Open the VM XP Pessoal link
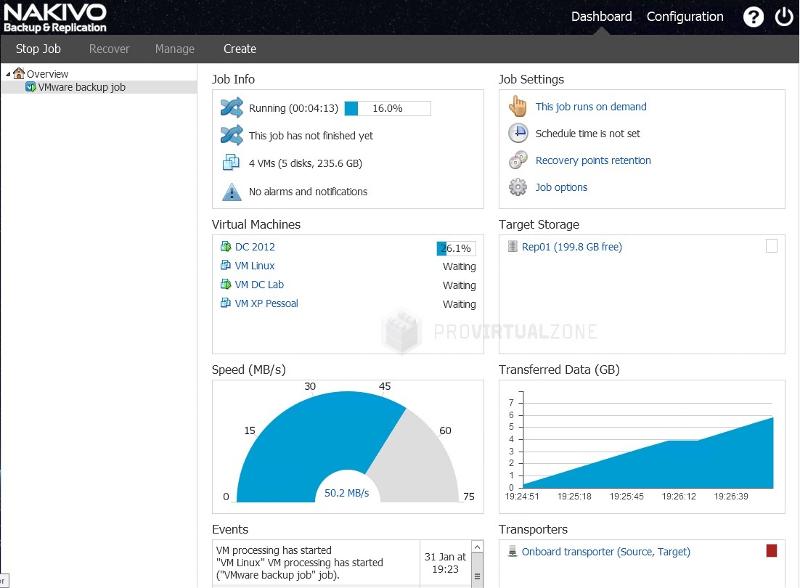This screenshot has width=800, height=588. click(266, 304)
